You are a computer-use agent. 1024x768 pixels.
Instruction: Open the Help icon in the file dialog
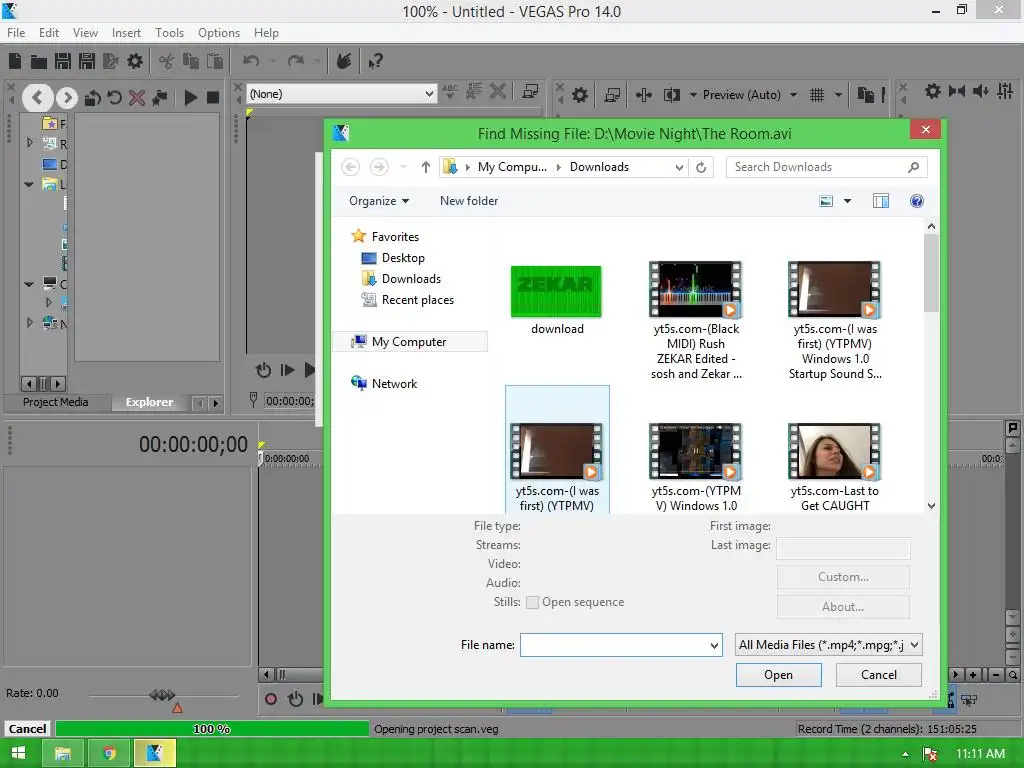(x=916, y=201)
